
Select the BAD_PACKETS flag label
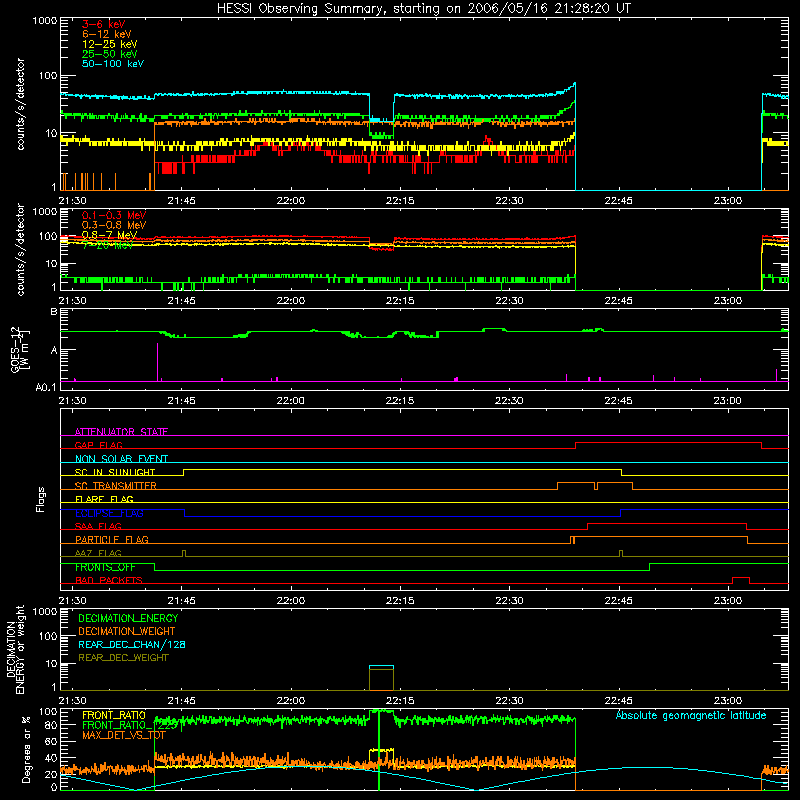(x=109, y=580)
